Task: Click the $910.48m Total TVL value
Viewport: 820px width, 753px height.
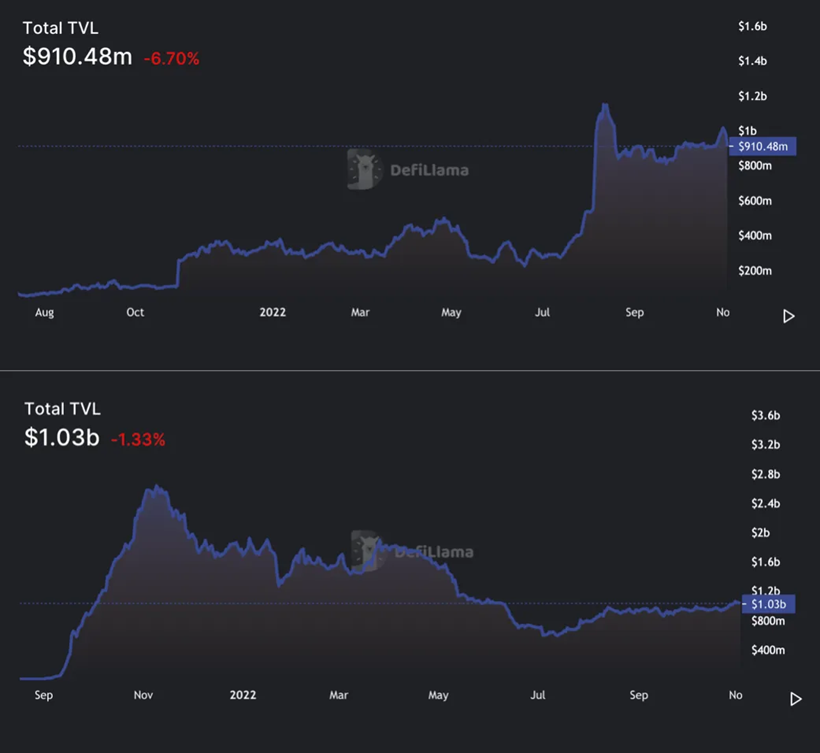Action: click(77, 56)
